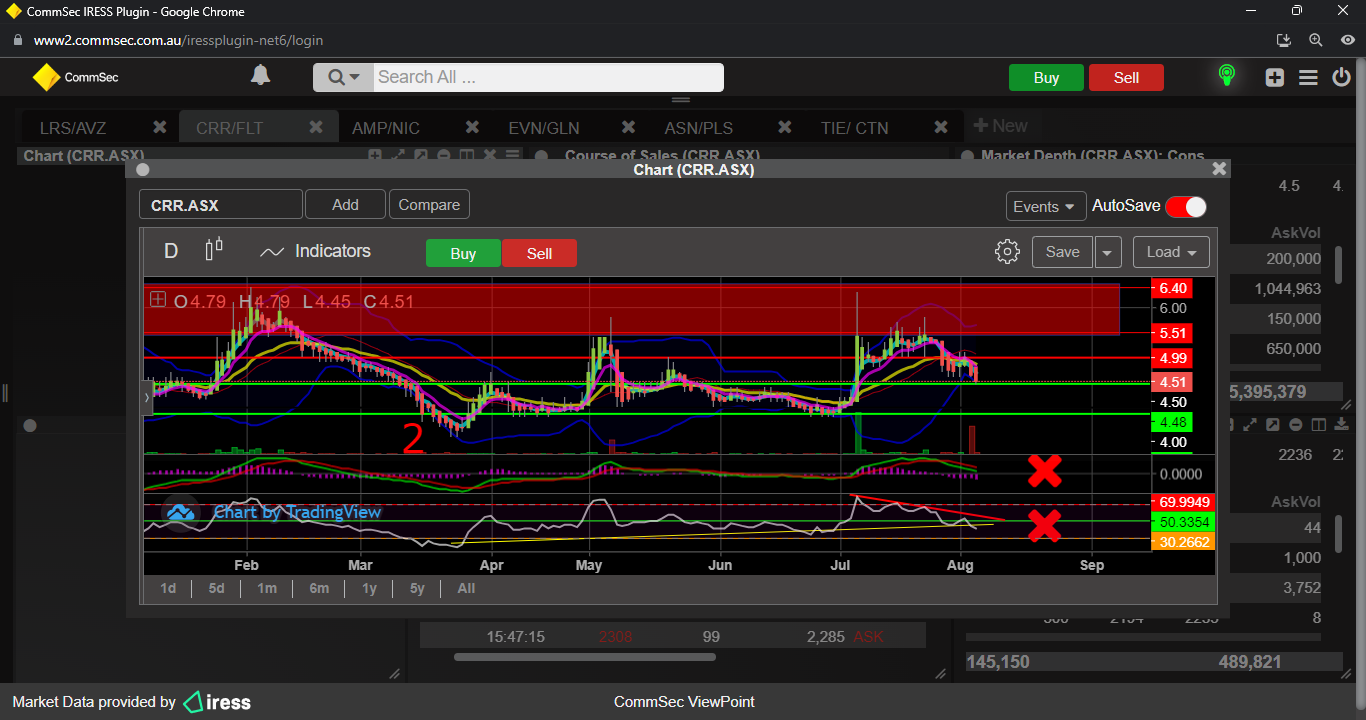Select the CRR/FLT tab
1366x720 pixels.
(x=229, y=128)
